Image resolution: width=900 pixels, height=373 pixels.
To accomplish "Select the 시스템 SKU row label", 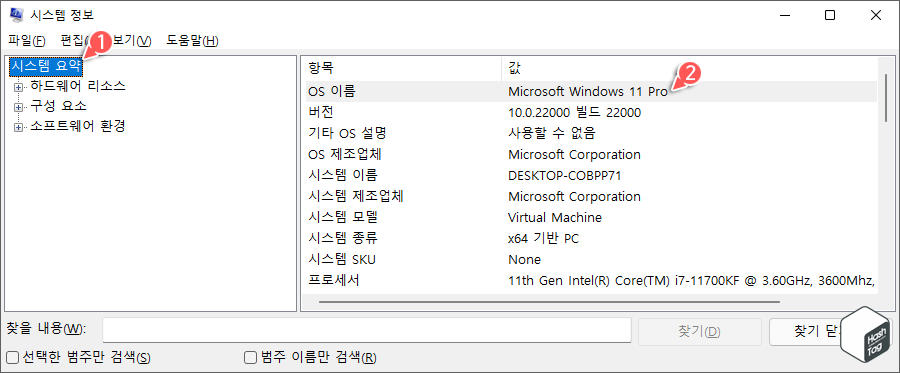I will click(342, 259).
